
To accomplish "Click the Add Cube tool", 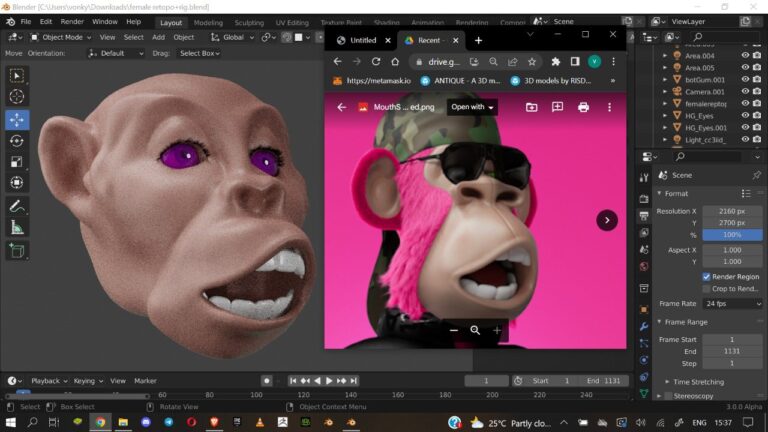I will click(17, 250).
